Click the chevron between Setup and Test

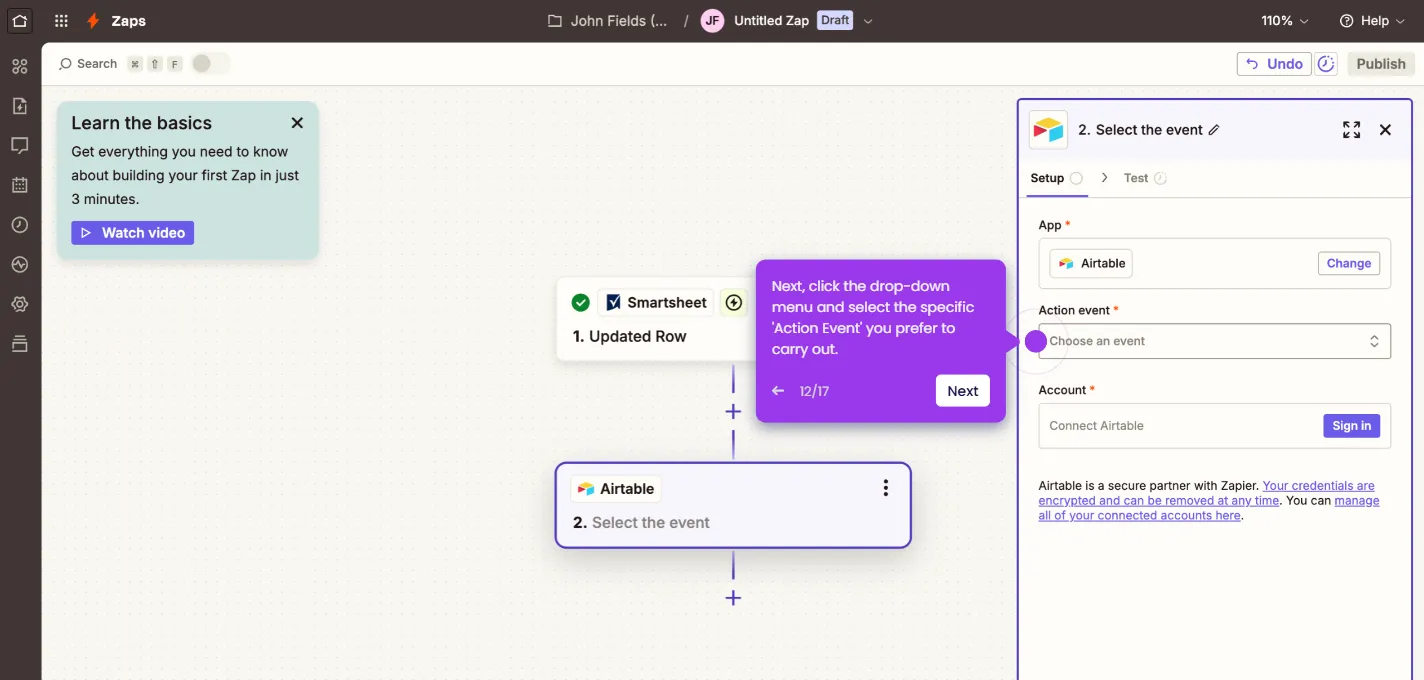coord(1104,178)
